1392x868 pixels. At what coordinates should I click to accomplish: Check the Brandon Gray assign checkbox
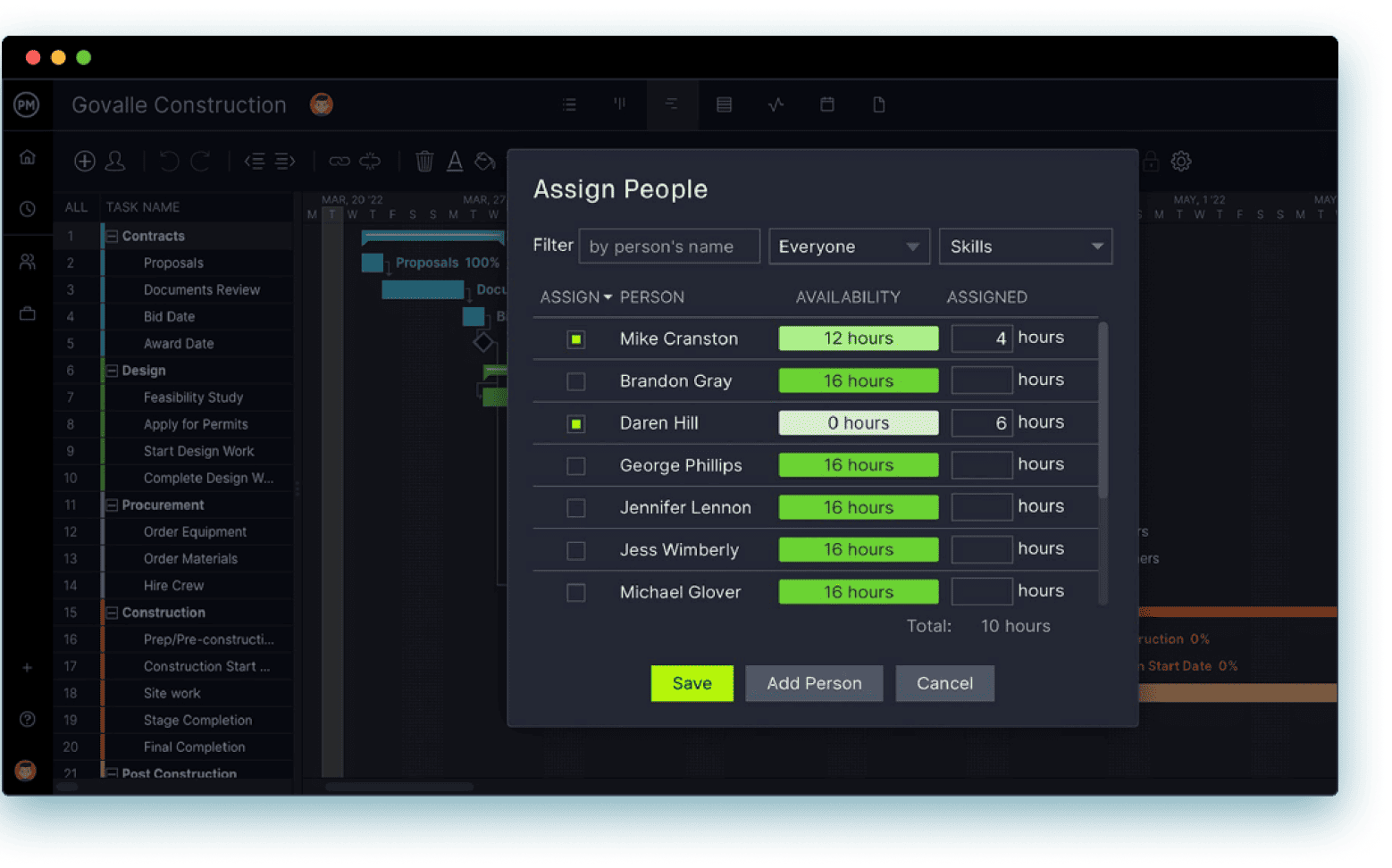[576, 381]
